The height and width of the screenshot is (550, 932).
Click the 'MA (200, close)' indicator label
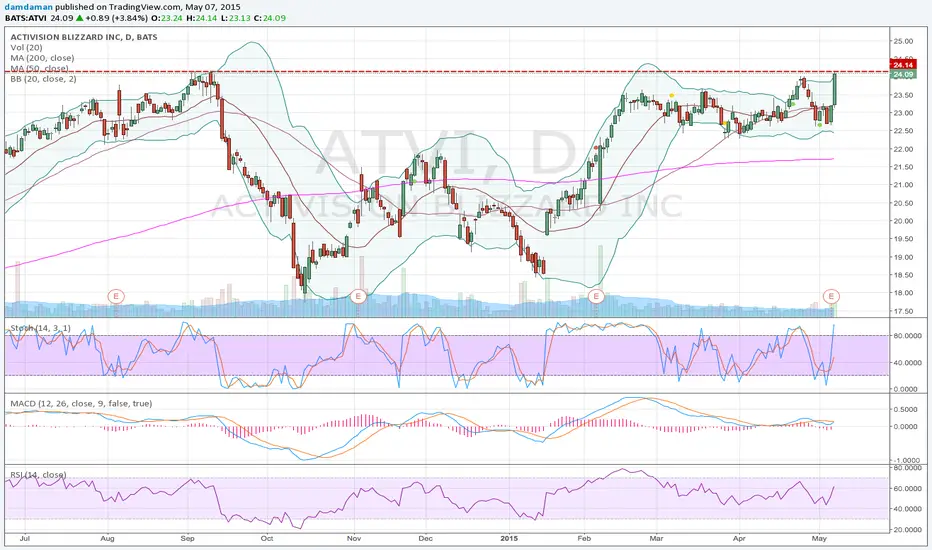tap(42, 58)
